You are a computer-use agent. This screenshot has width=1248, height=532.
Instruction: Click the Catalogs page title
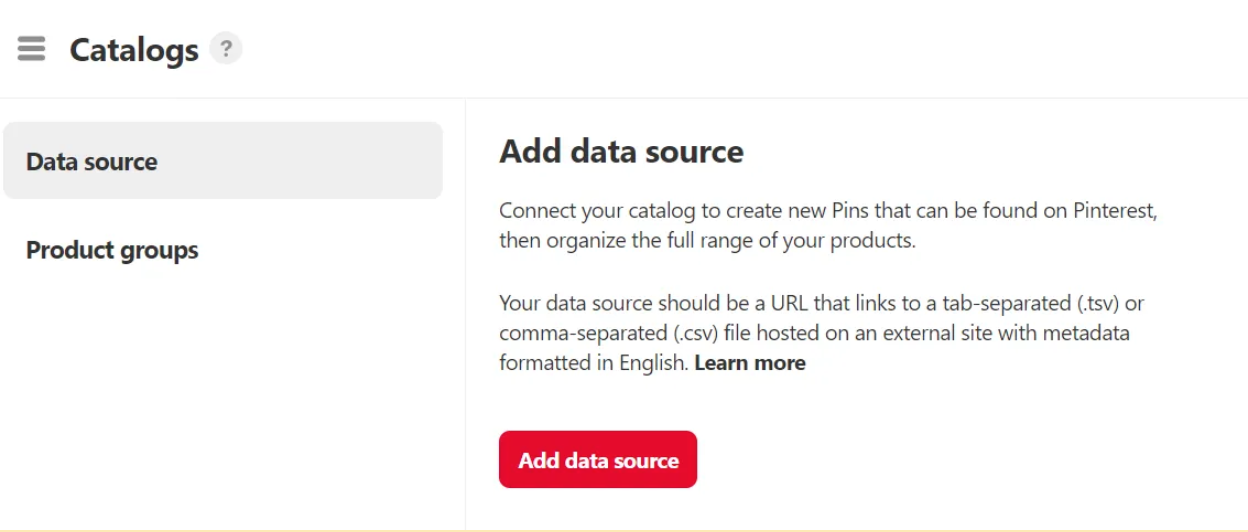coord(134,50)
